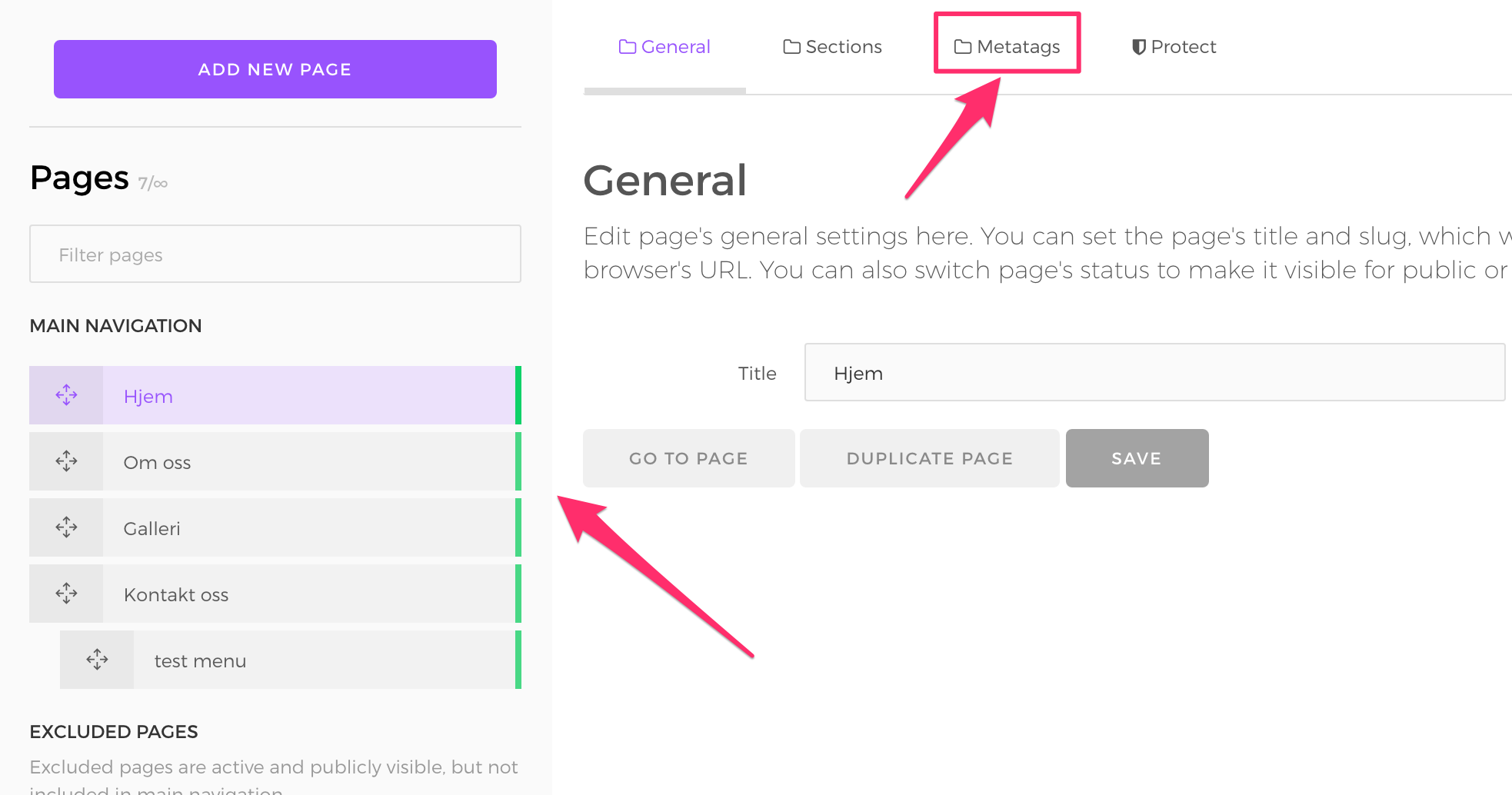The image size is (1512, 795).
Task: Click the move handle icon for Hjem
Action: 66,395
